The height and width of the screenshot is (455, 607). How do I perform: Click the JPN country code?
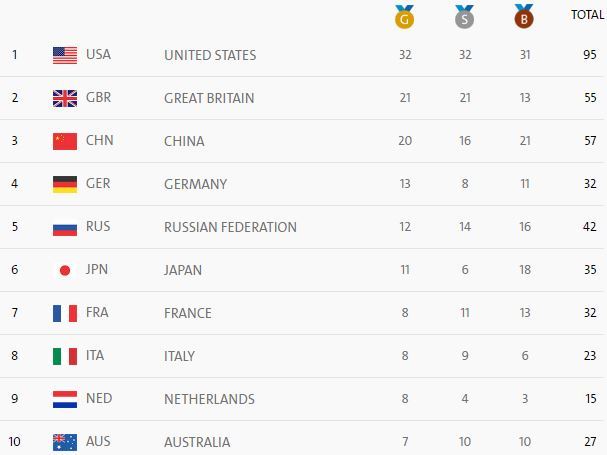click(99, 270)
